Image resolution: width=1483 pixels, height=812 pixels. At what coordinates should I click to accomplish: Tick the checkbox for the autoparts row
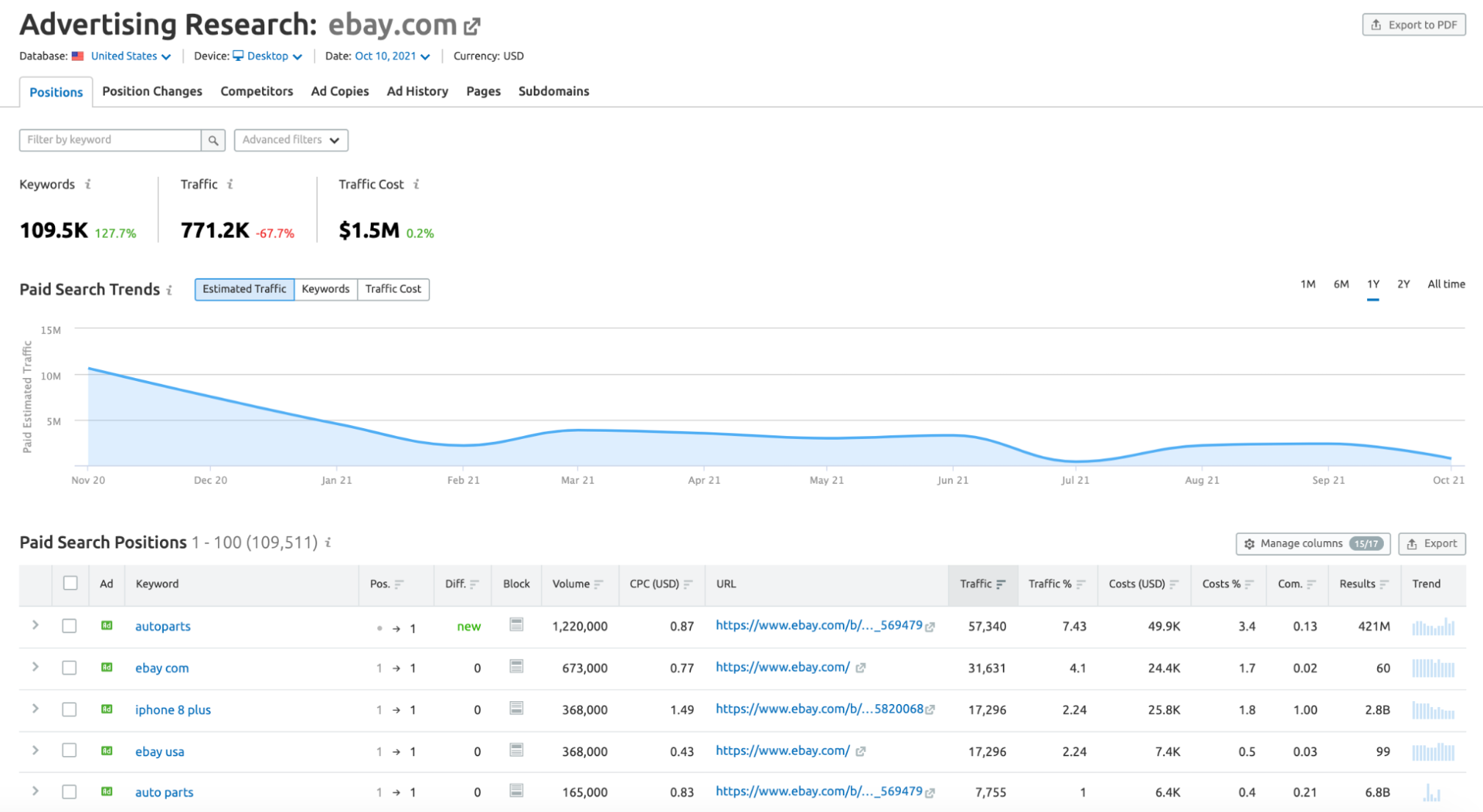click(x=70, y=626)
